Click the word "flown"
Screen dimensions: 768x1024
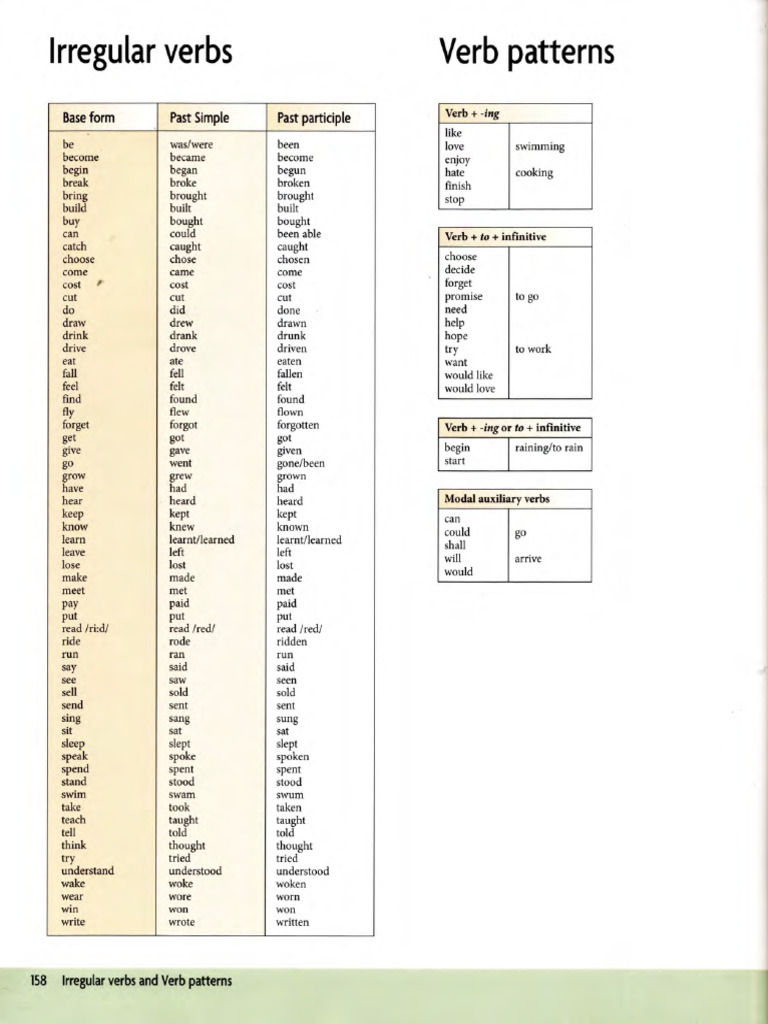coord(290,412)
